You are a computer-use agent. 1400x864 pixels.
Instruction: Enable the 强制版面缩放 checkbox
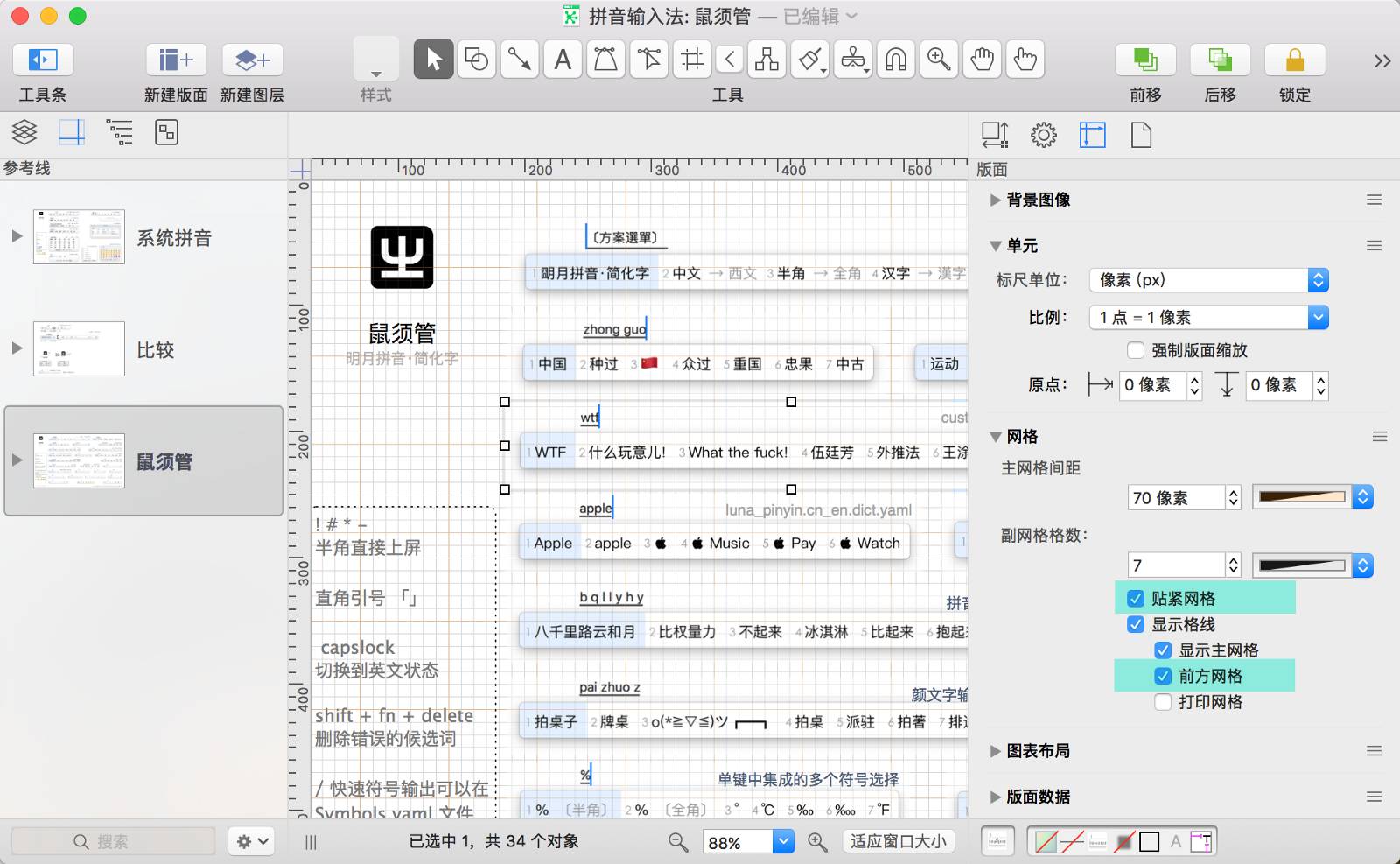1136,350
